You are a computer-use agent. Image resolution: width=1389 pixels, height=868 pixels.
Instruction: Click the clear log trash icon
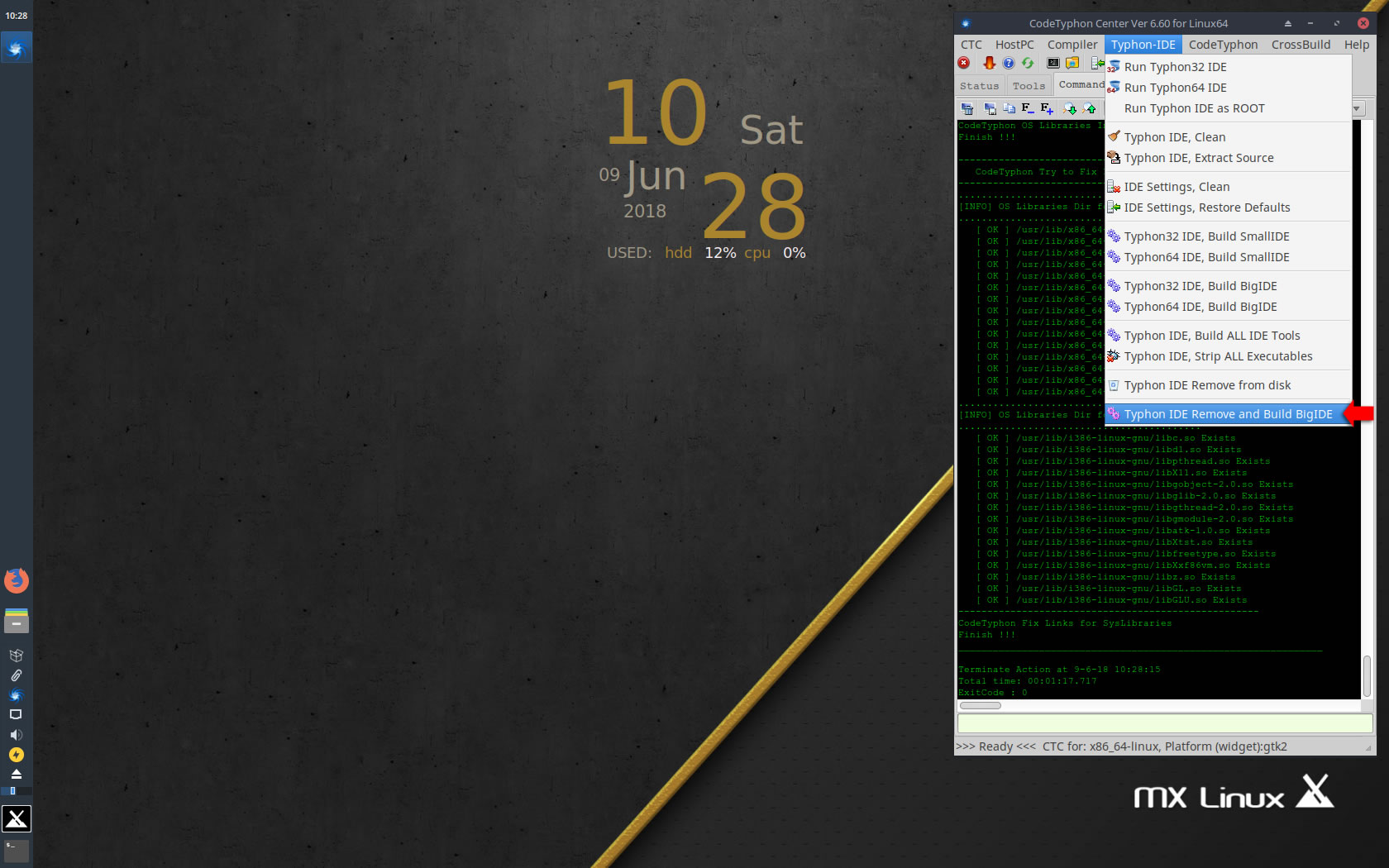[x=967, y=108]
